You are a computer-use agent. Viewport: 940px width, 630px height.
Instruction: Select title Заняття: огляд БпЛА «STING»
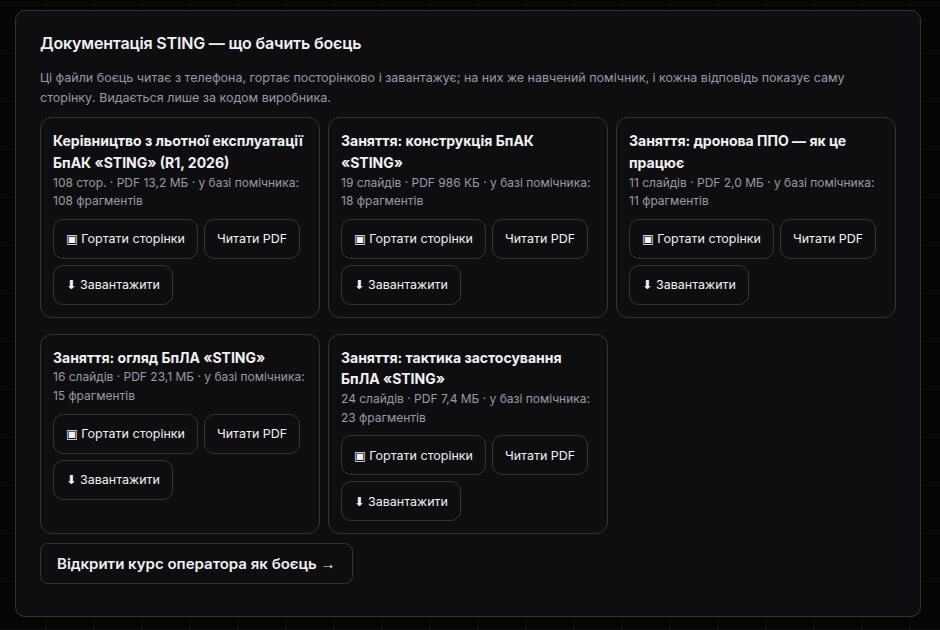(x=159, y=358)
